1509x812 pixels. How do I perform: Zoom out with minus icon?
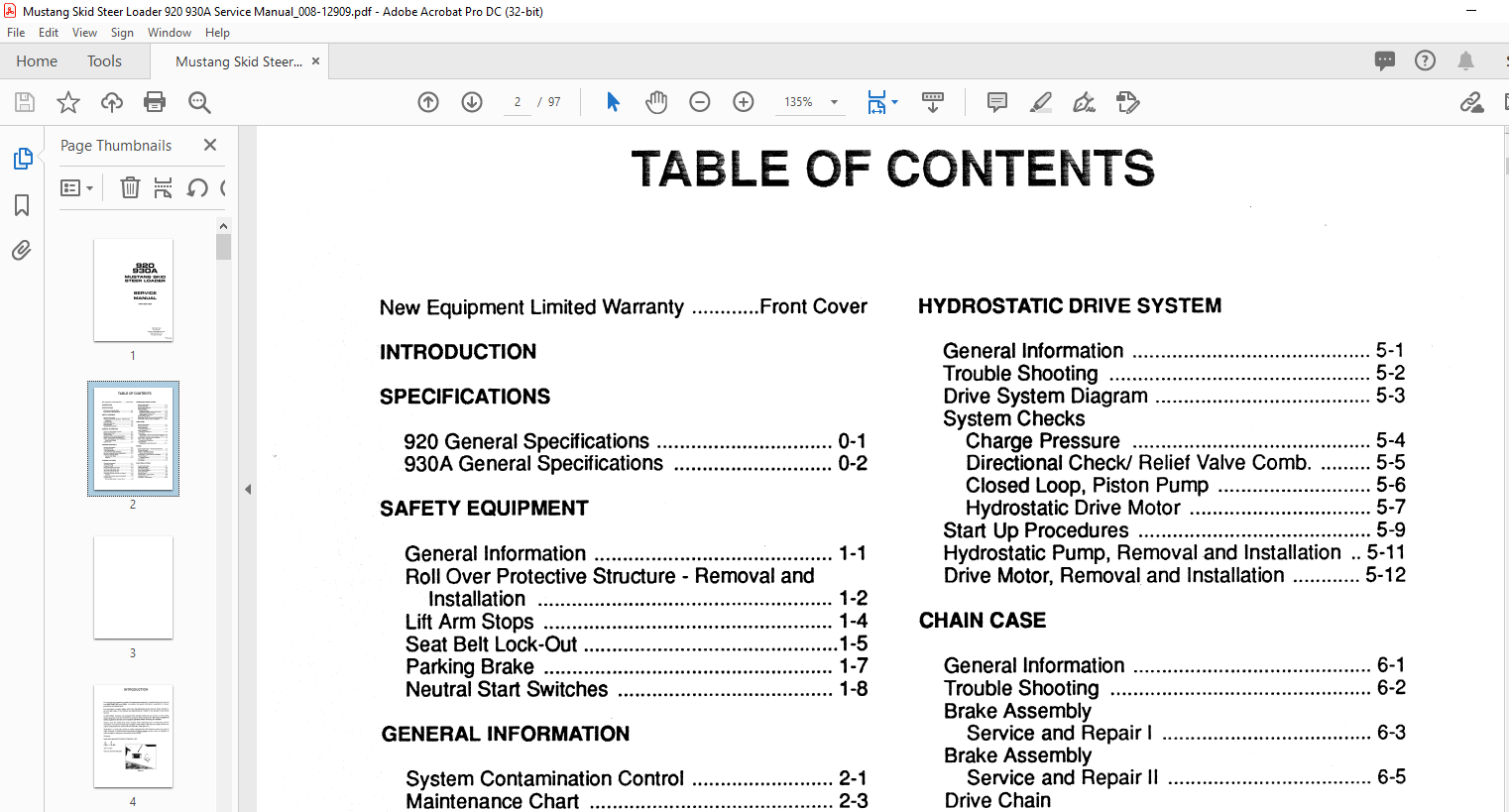pos(700,102)
